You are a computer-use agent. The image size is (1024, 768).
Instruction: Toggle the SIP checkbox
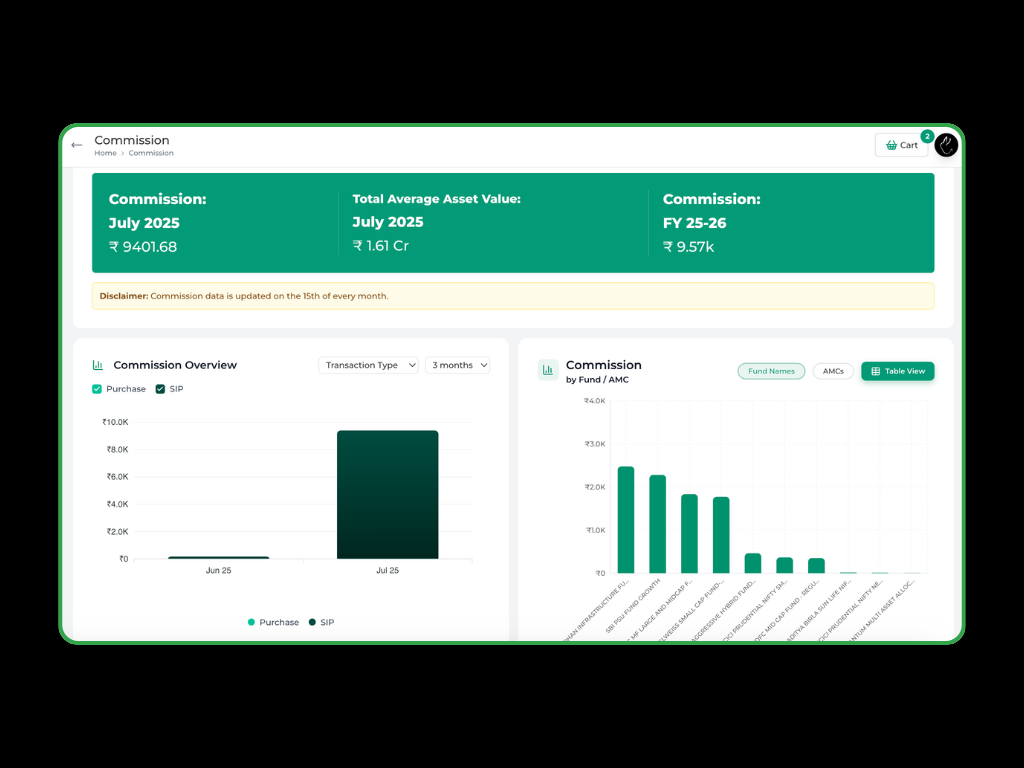(160, 389)
